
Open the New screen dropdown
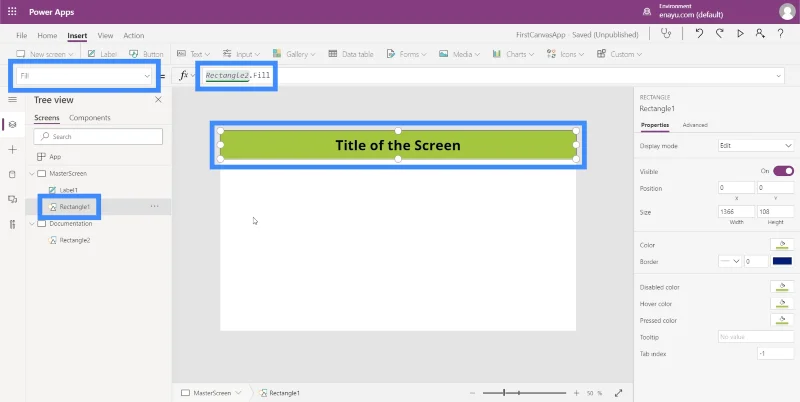tap(44, 54)
